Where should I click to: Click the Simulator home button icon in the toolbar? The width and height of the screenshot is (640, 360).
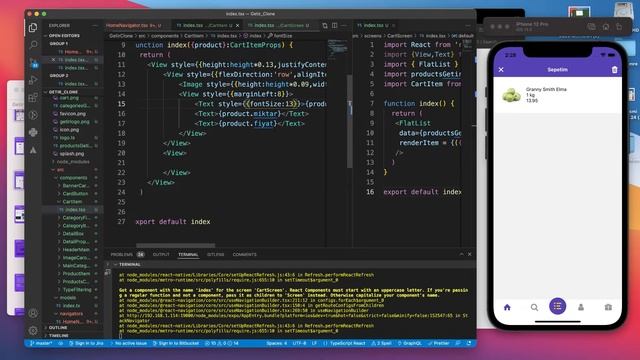pos(606,27)
